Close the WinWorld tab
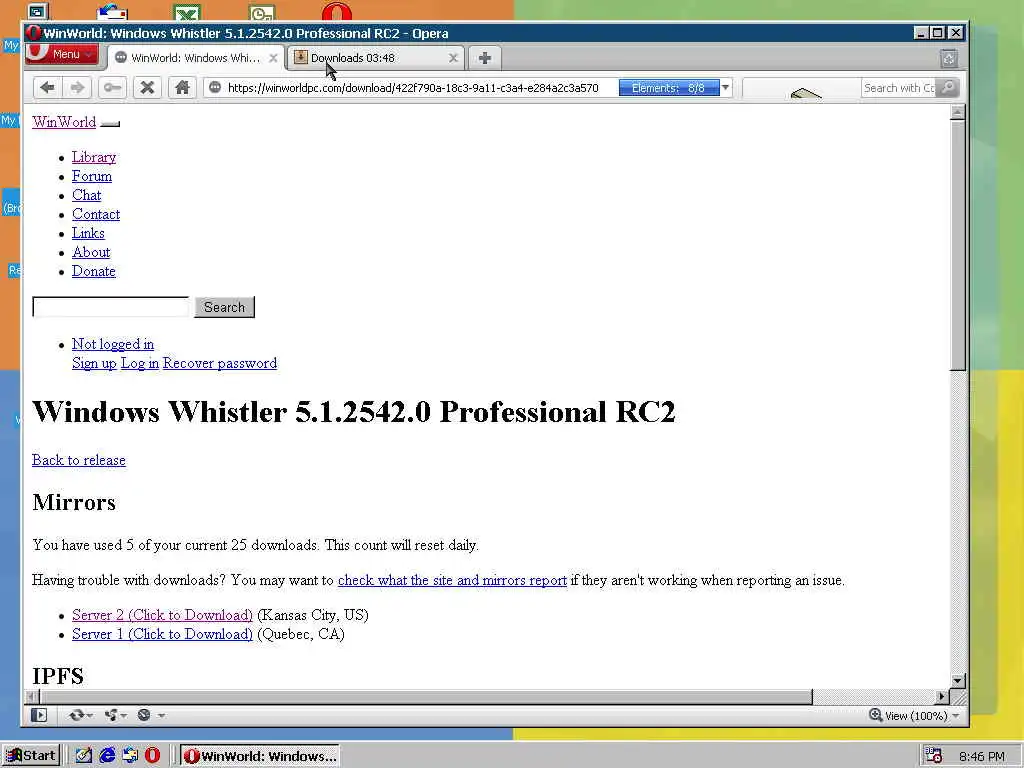Viewport: 1024px width, 768px height. 273,58
